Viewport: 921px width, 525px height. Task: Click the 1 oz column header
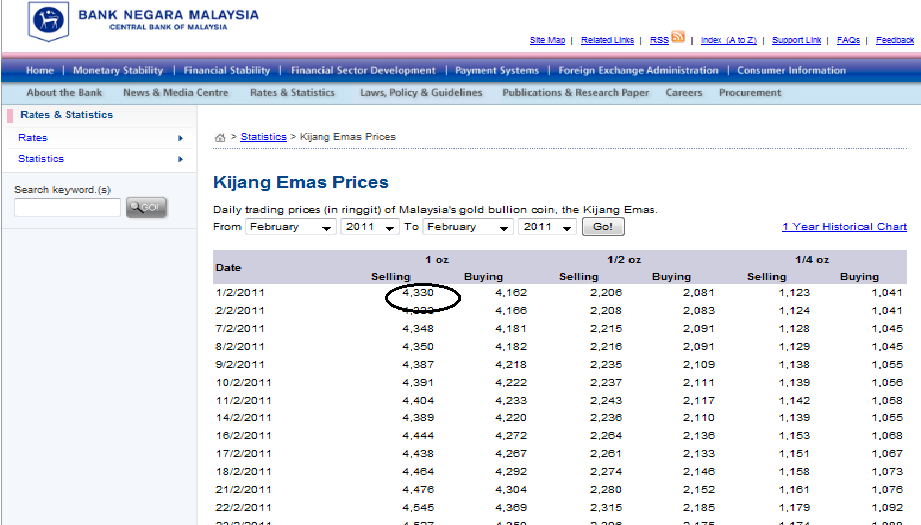pos(437,260)
